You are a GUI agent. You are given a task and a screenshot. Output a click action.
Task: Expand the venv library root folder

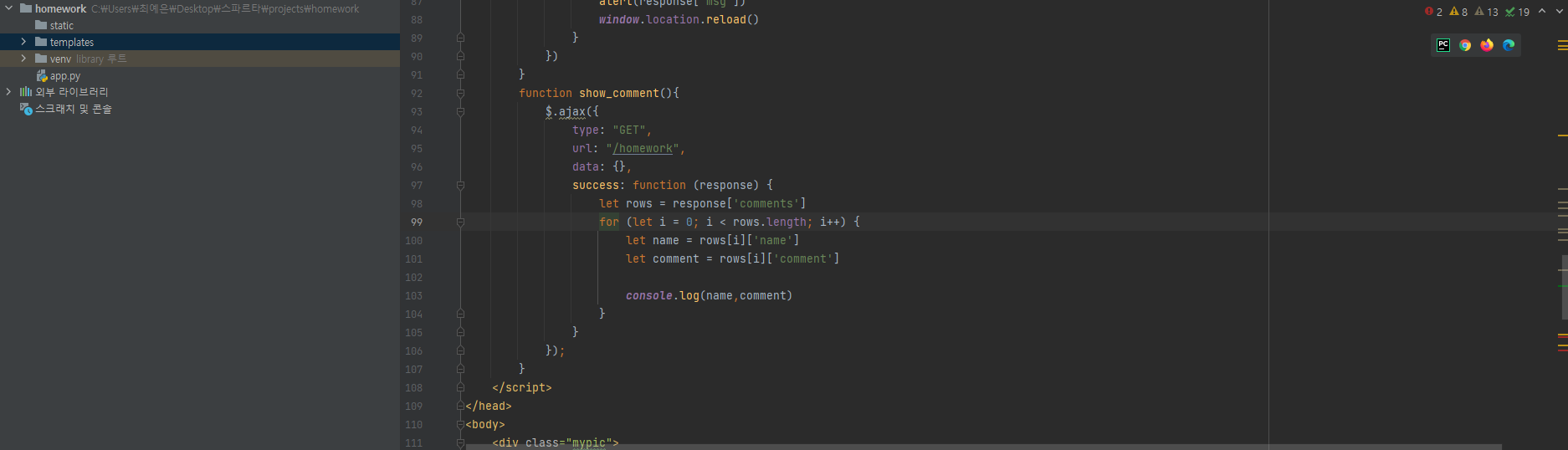pos(23,59)
